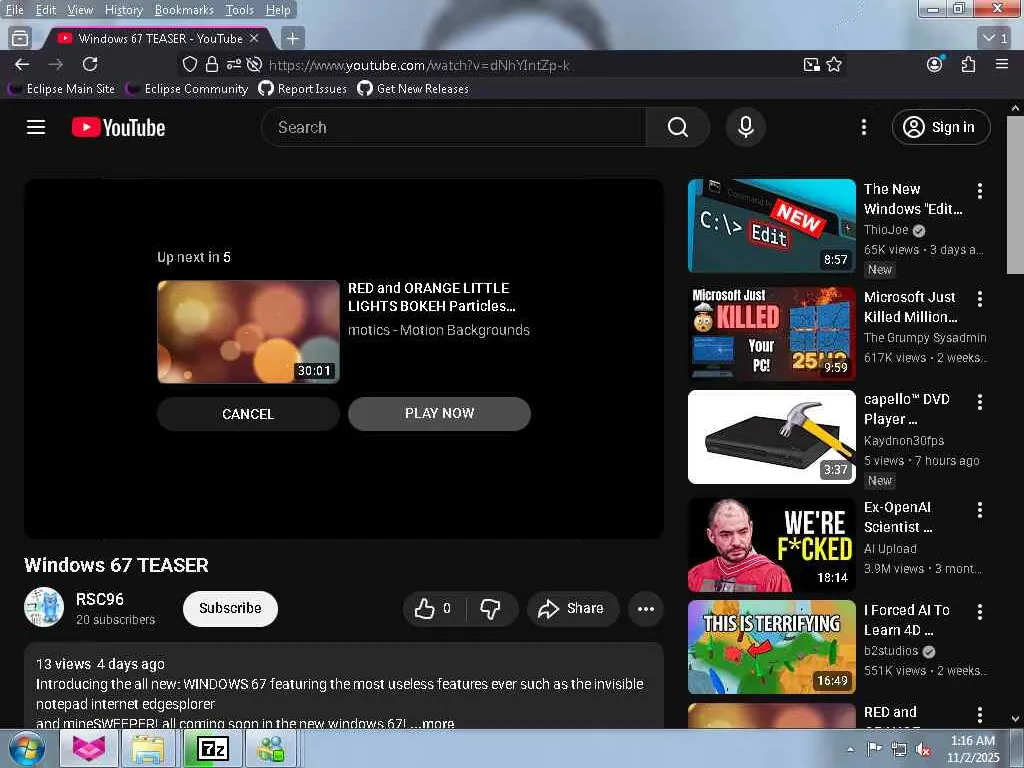Open a new tab with plus
1024x768 pixels.
pos(293,39)
